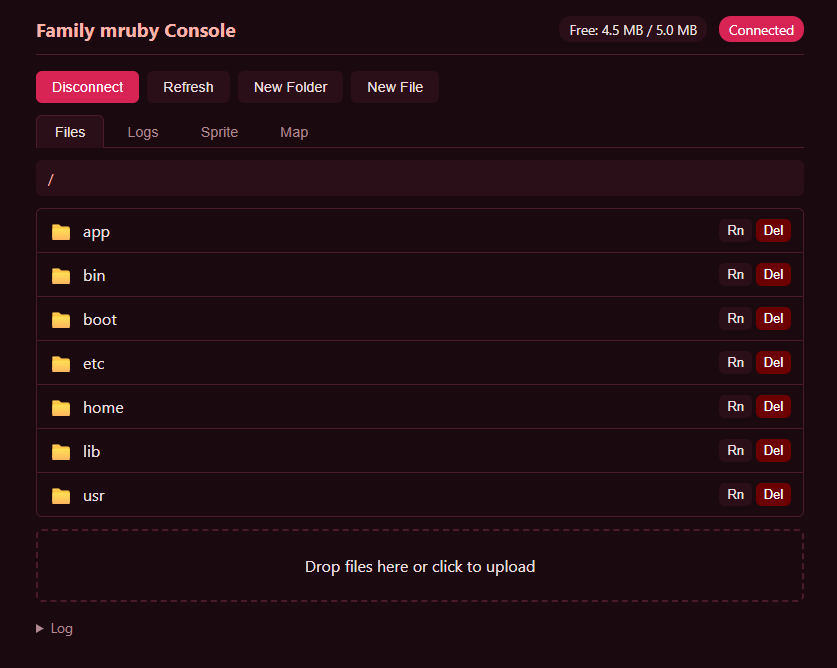Create a New Folder

[290, 87]
